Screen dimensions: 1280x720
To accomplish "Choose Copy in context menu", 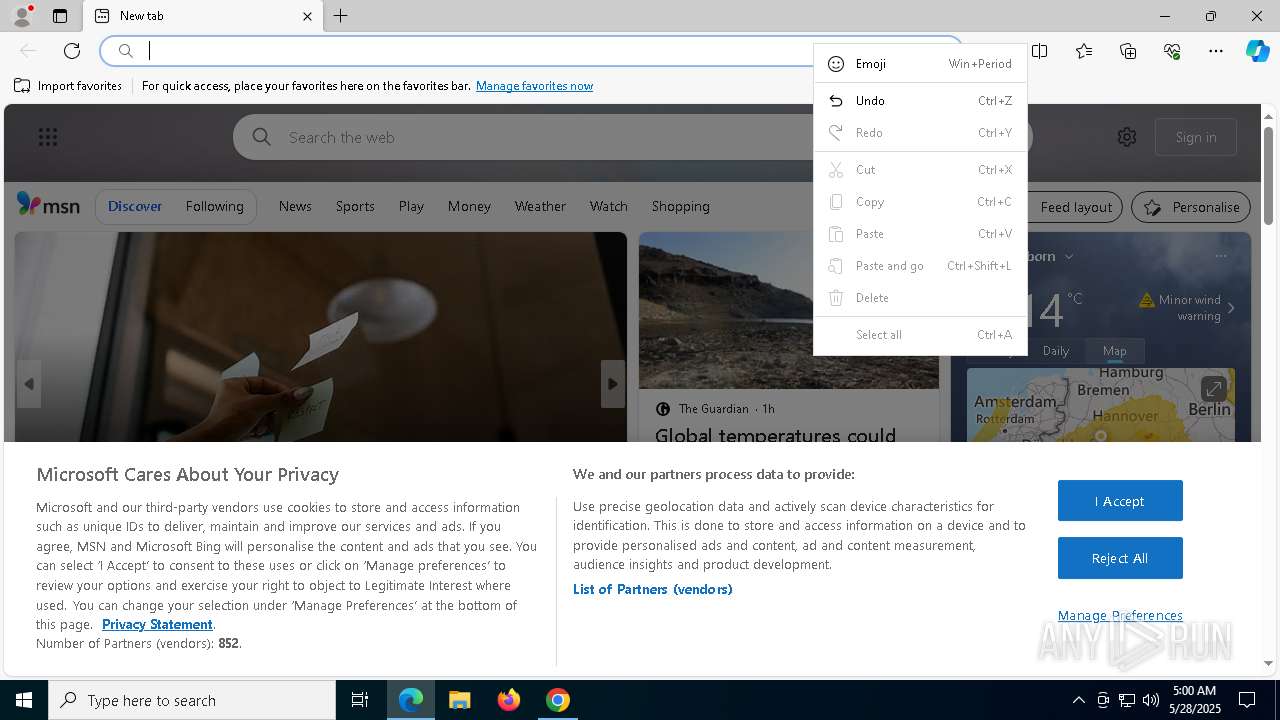I will click(x=920, y=201).
